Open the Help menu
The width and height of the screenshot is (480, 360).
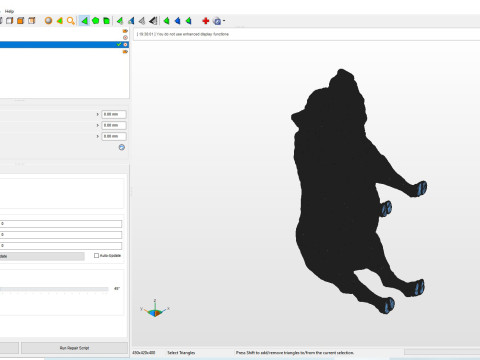coord(9,11)
